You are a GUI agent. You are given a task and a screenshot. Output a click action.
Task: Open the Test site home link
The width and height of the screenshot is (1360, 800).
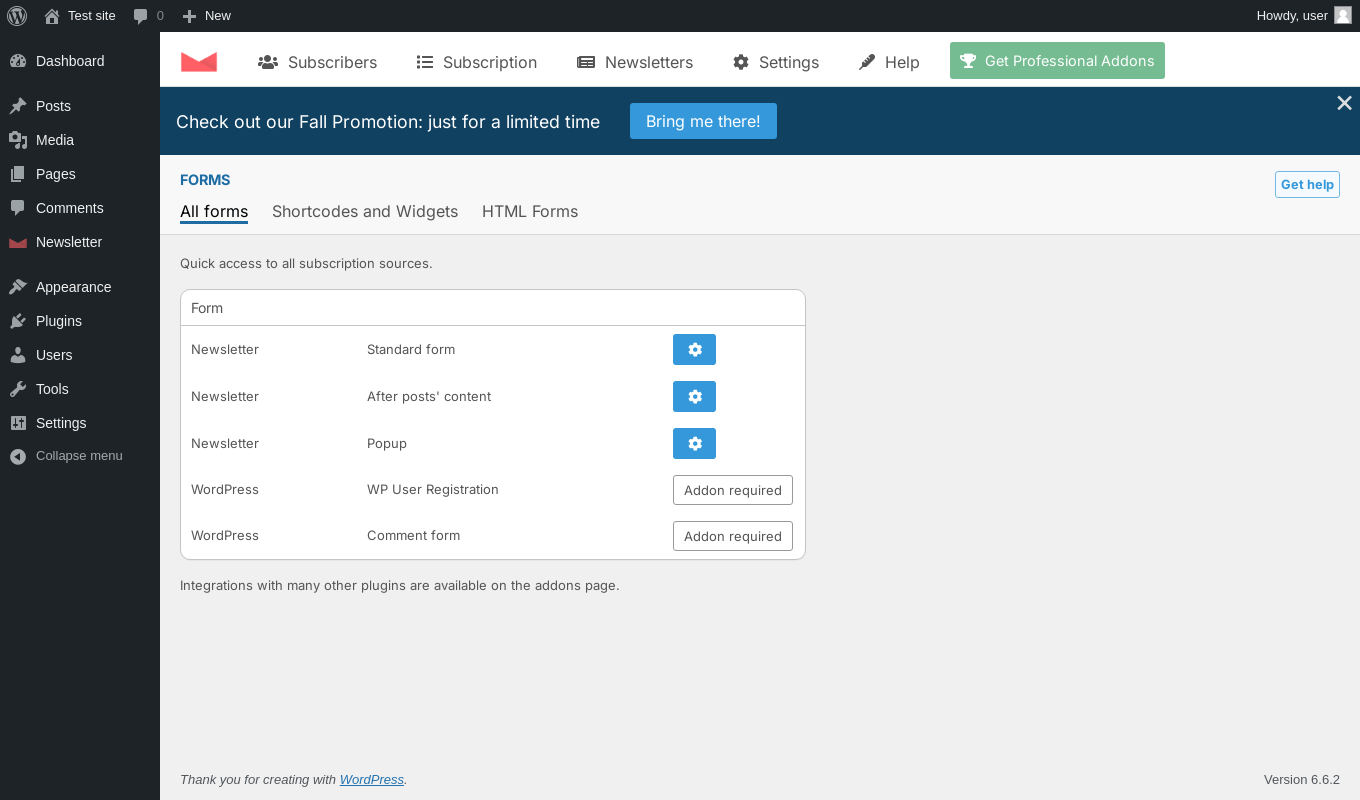[80, 15]
